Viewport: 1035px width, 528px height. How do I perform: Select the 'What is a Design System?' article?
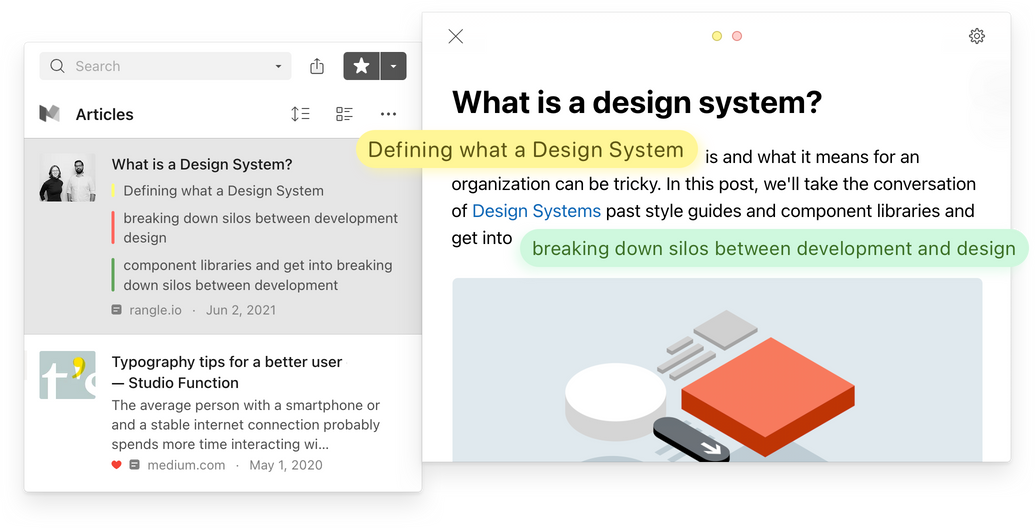coord(202,165)
